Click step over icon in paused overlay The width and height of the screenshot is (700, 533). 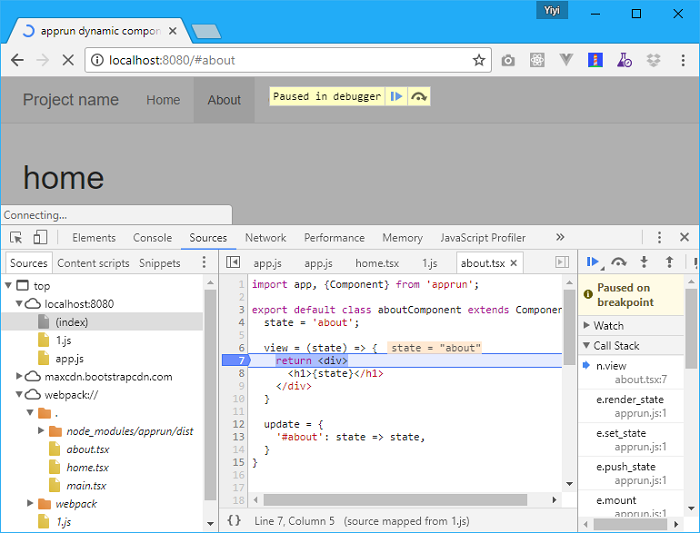[419, 97]
